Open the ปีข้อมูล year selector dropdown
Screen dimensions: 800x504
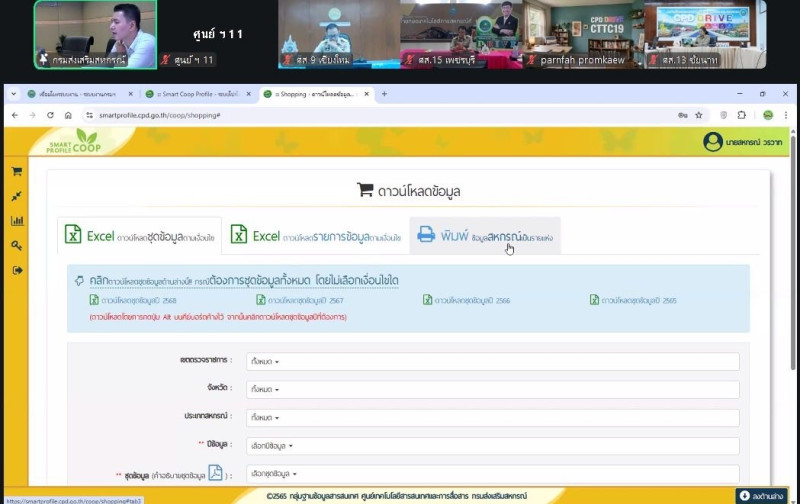(x=489, y=446)
